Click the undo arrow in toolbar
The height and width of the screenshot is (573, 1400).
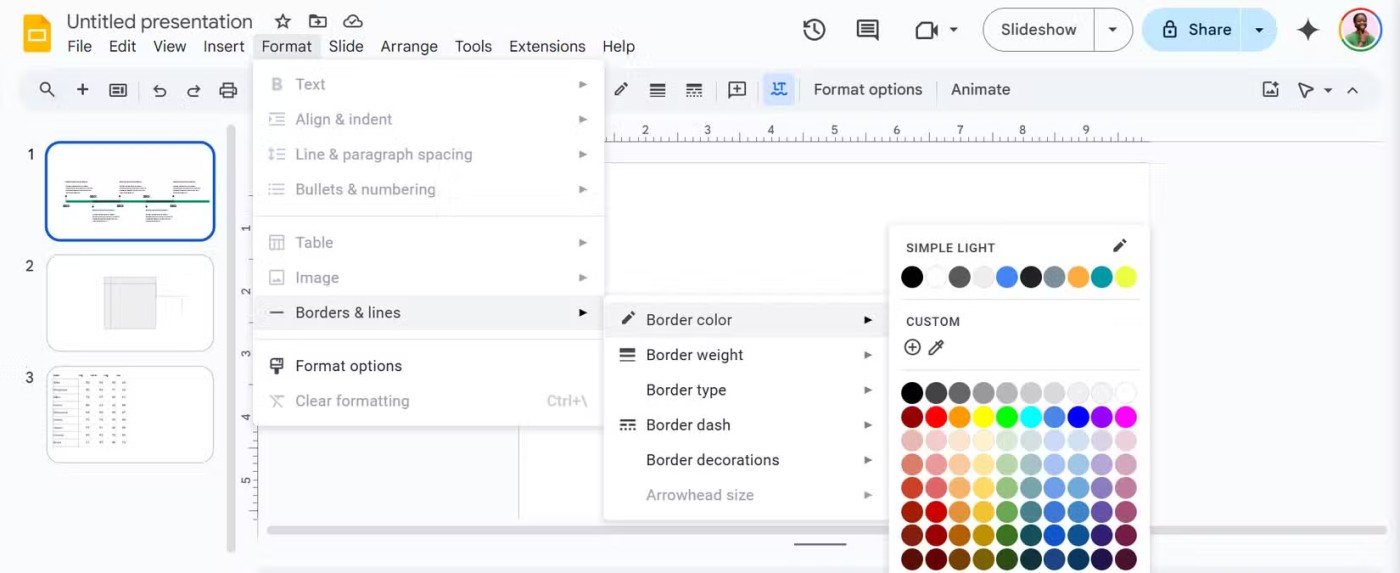point(159,90)
